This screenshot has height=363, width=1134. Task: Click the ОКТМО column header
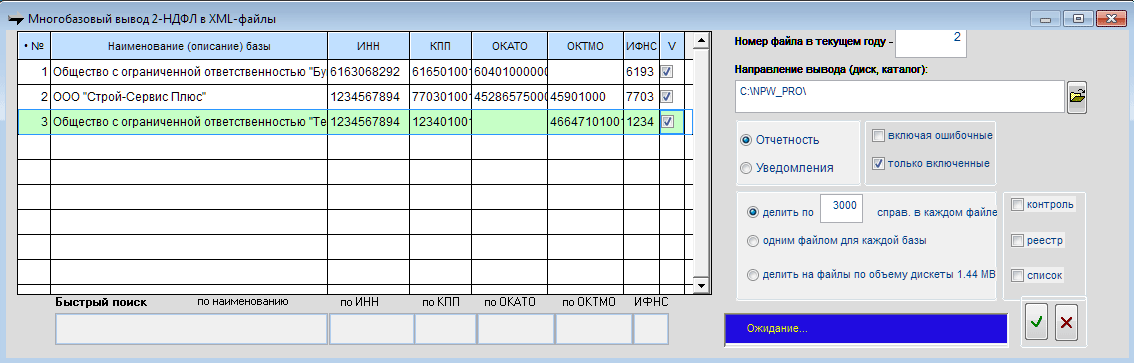click(x=585, y=46)
